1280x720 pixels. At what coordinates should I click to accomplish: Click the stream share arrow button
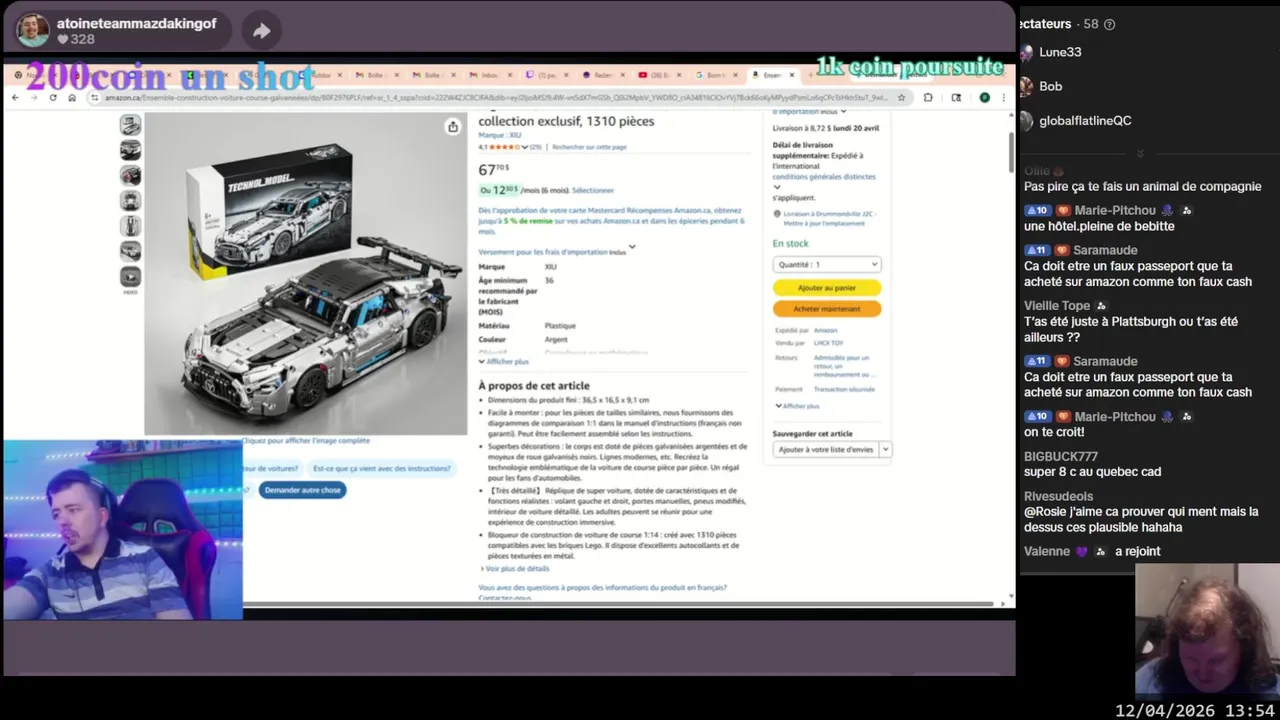click(261, 31)
